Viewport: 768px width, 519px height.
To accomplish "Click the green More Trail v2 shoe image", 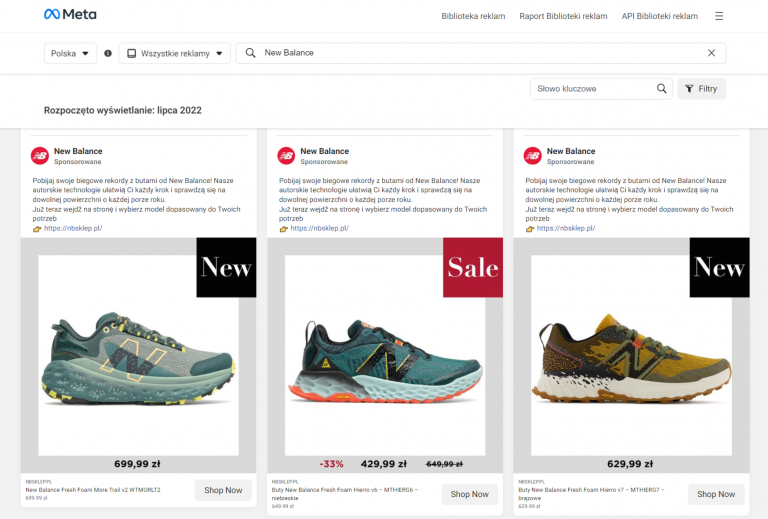I will point(138,359).
